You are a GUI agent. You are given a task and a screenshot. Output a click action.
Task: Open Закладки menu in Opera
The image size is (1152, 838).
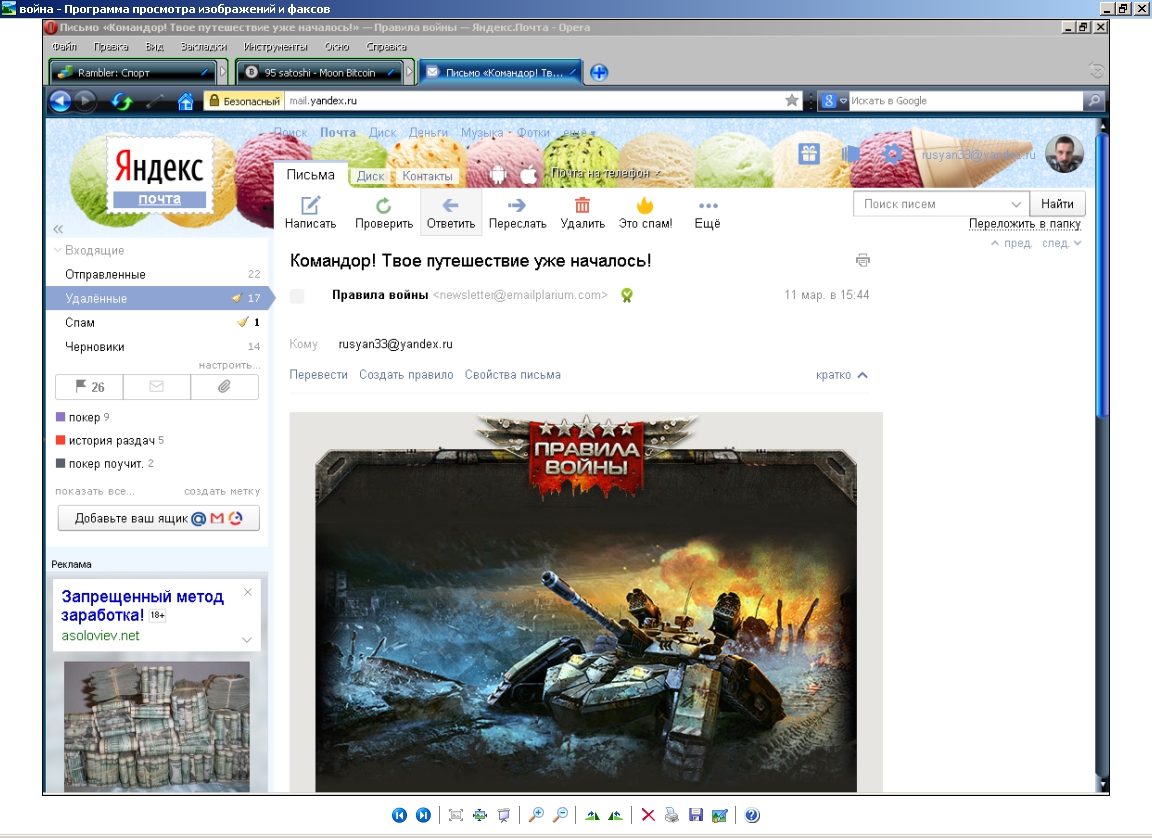[204, 46]
